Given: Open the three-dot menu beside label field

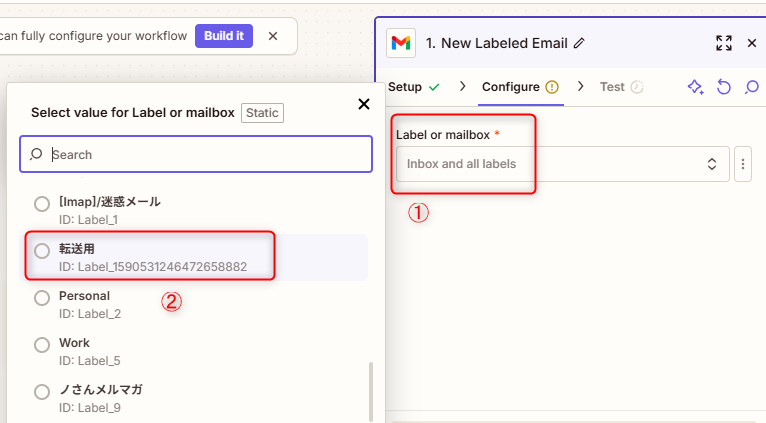Looking at the screenshot, I should [742, 163].
